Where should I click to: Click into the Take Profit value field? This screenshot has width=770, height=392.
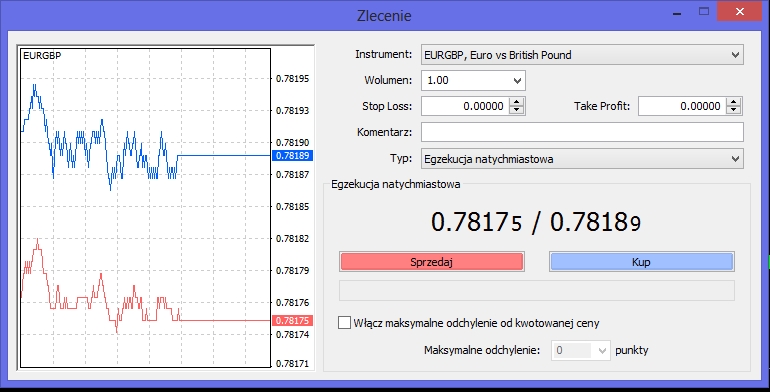683,106
